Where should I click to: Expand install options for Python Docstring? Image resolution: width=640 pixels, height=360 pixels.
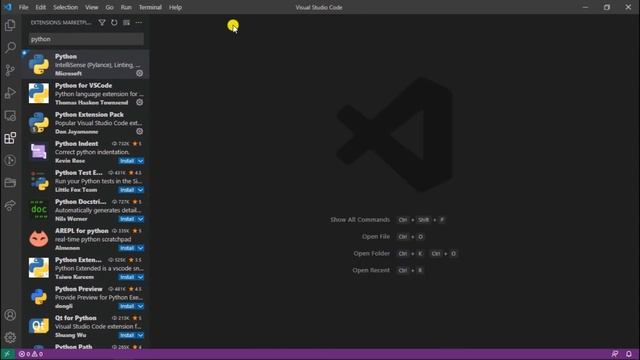click(x=140, y=219)
